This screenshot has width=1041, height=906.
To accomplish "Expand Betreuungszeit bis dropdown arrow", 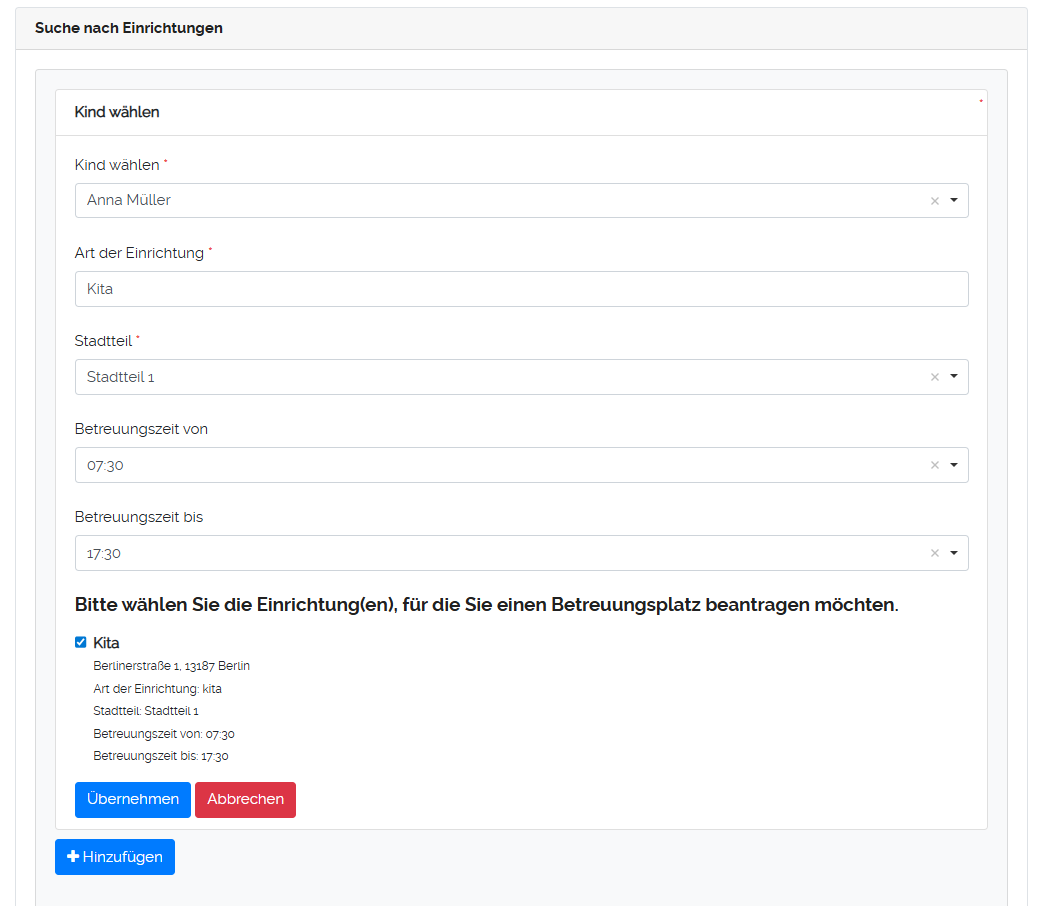I will tap(954, 553).
